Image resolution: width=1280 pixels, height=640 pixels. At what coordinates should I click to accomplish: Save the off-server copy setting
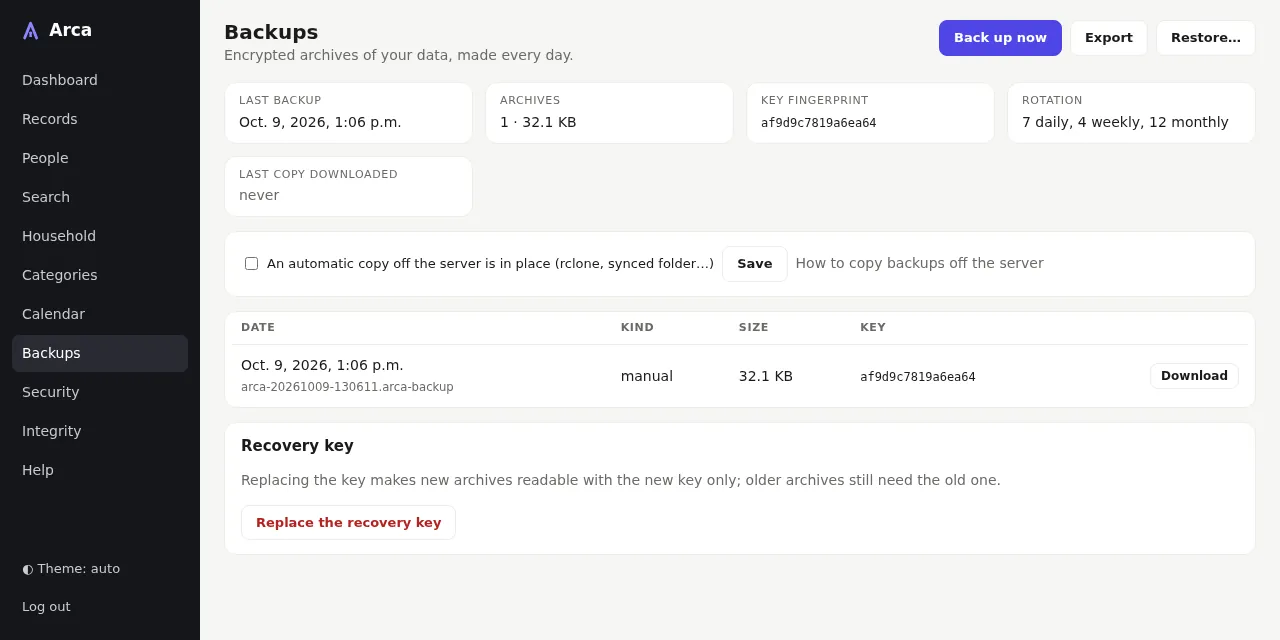tap(755, 264)
